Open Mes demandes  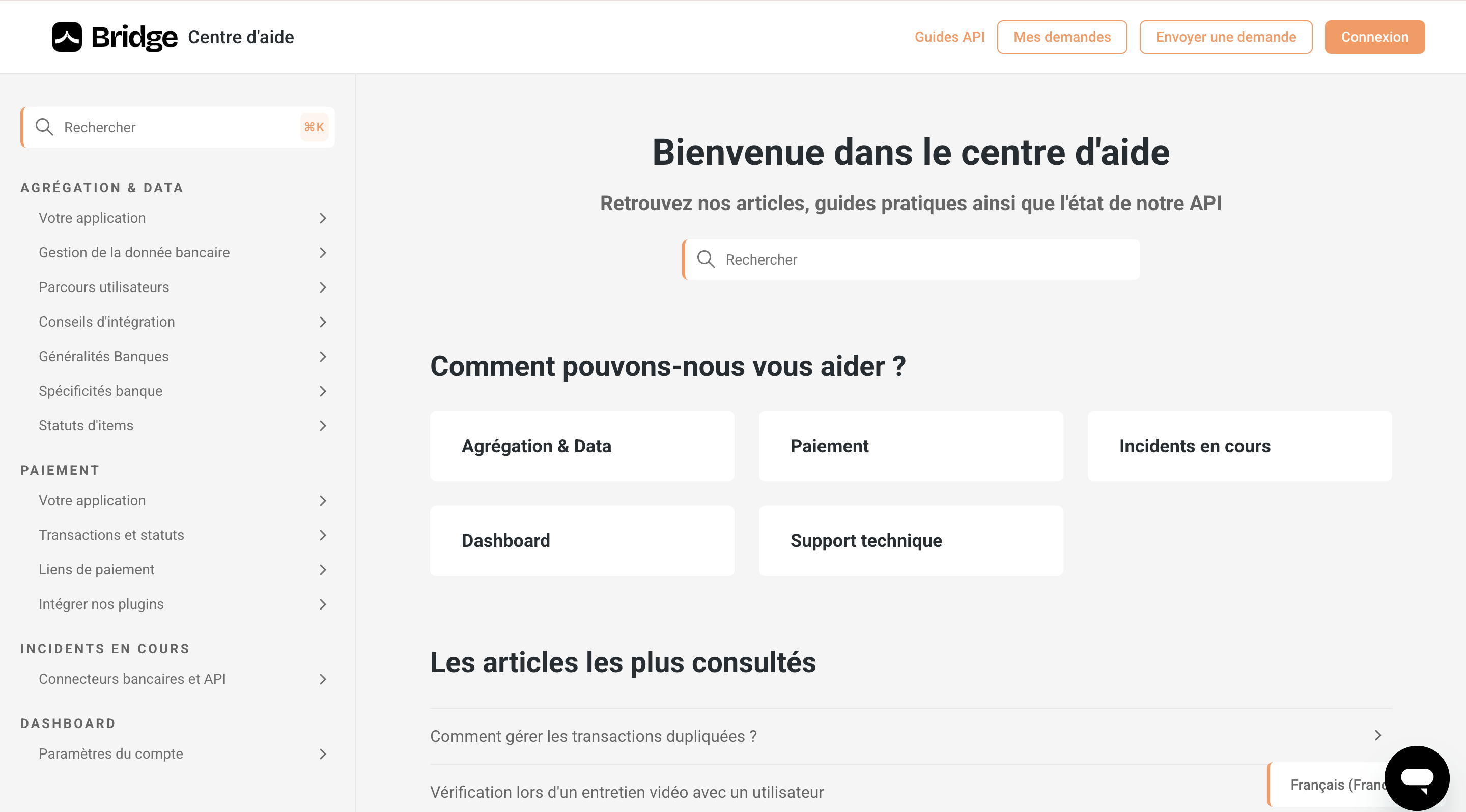pos(1062,37)
